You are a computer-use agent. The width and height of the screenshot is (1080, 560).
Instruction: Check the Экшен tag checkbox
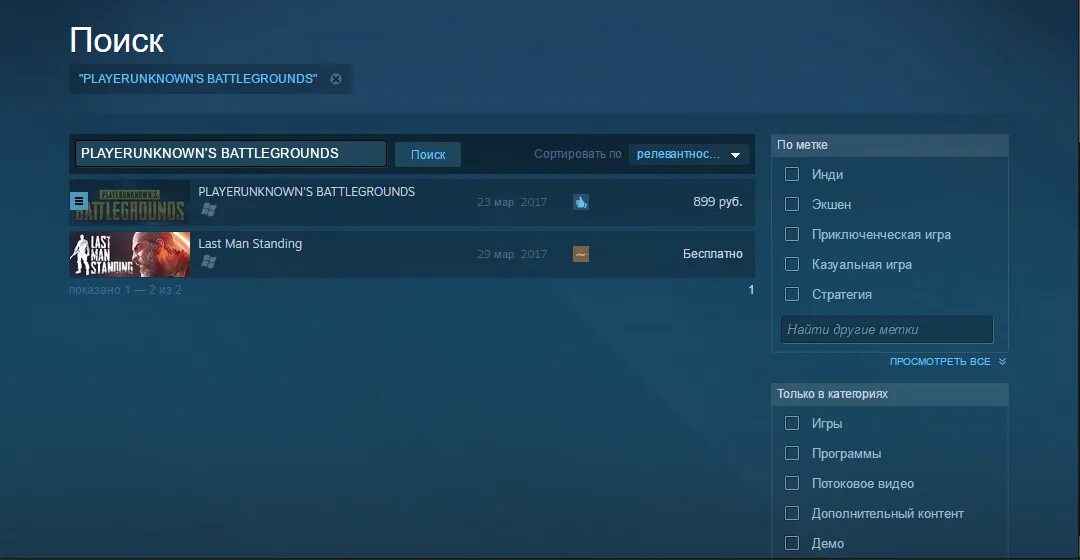click(792, 204)
